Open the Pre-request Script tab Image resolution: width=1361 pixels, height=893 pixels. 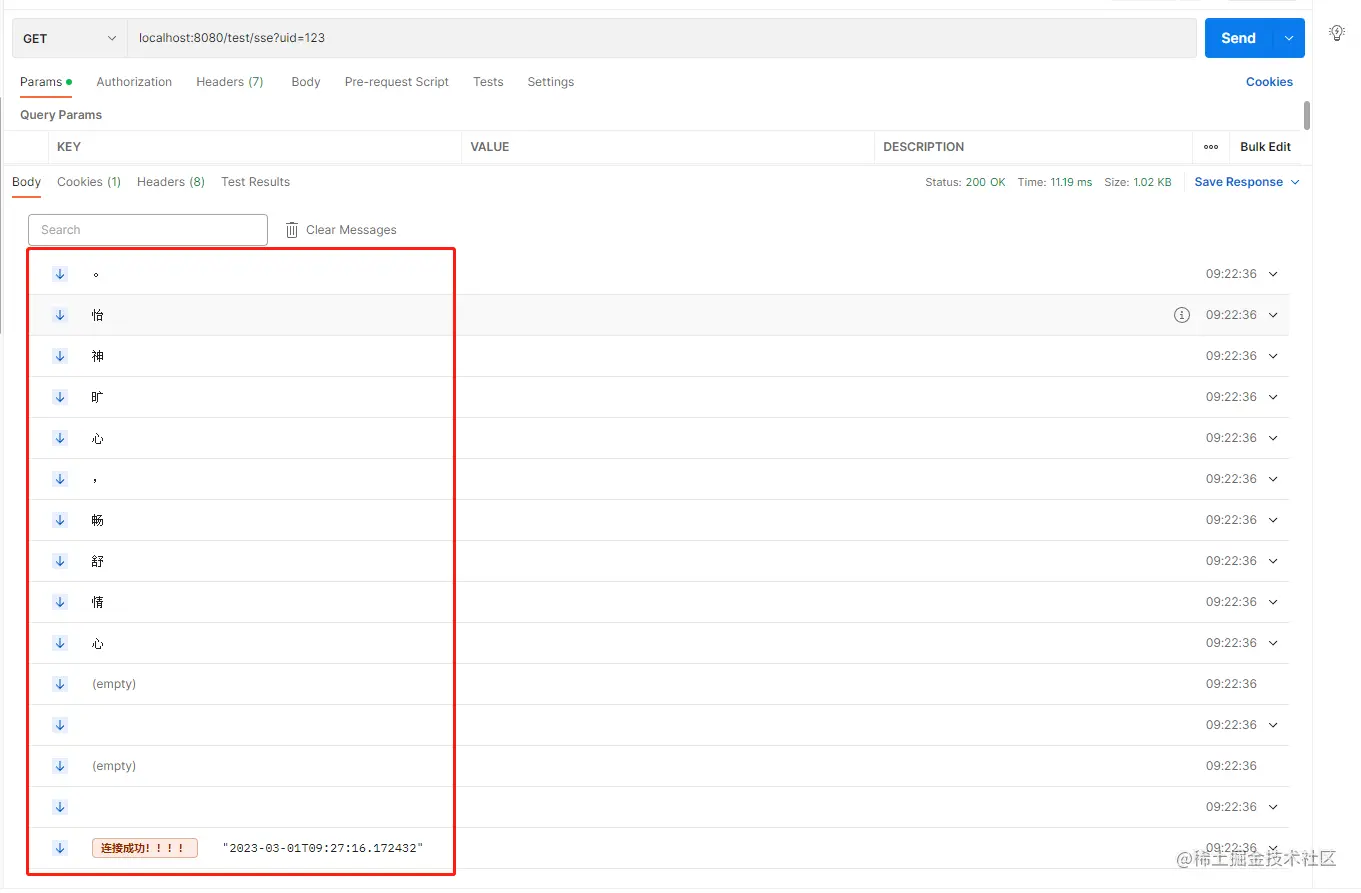coord(397,82)
